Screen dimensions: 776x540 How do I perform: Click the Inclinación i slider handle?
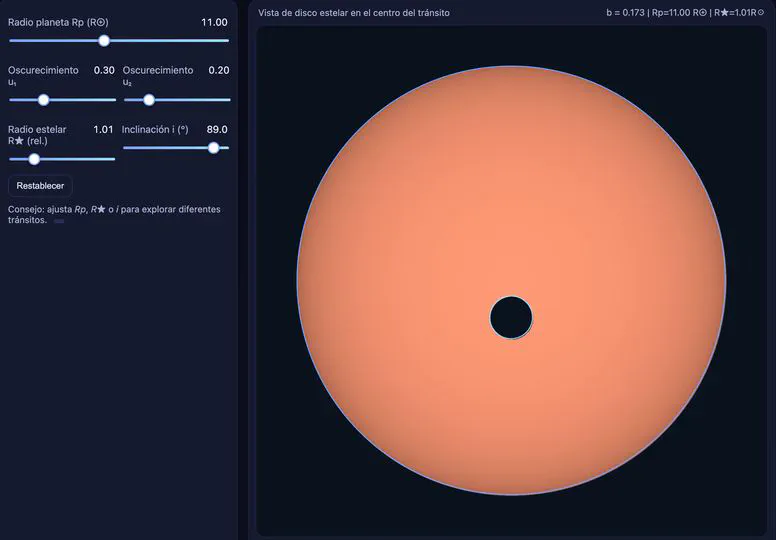[213, 147]
